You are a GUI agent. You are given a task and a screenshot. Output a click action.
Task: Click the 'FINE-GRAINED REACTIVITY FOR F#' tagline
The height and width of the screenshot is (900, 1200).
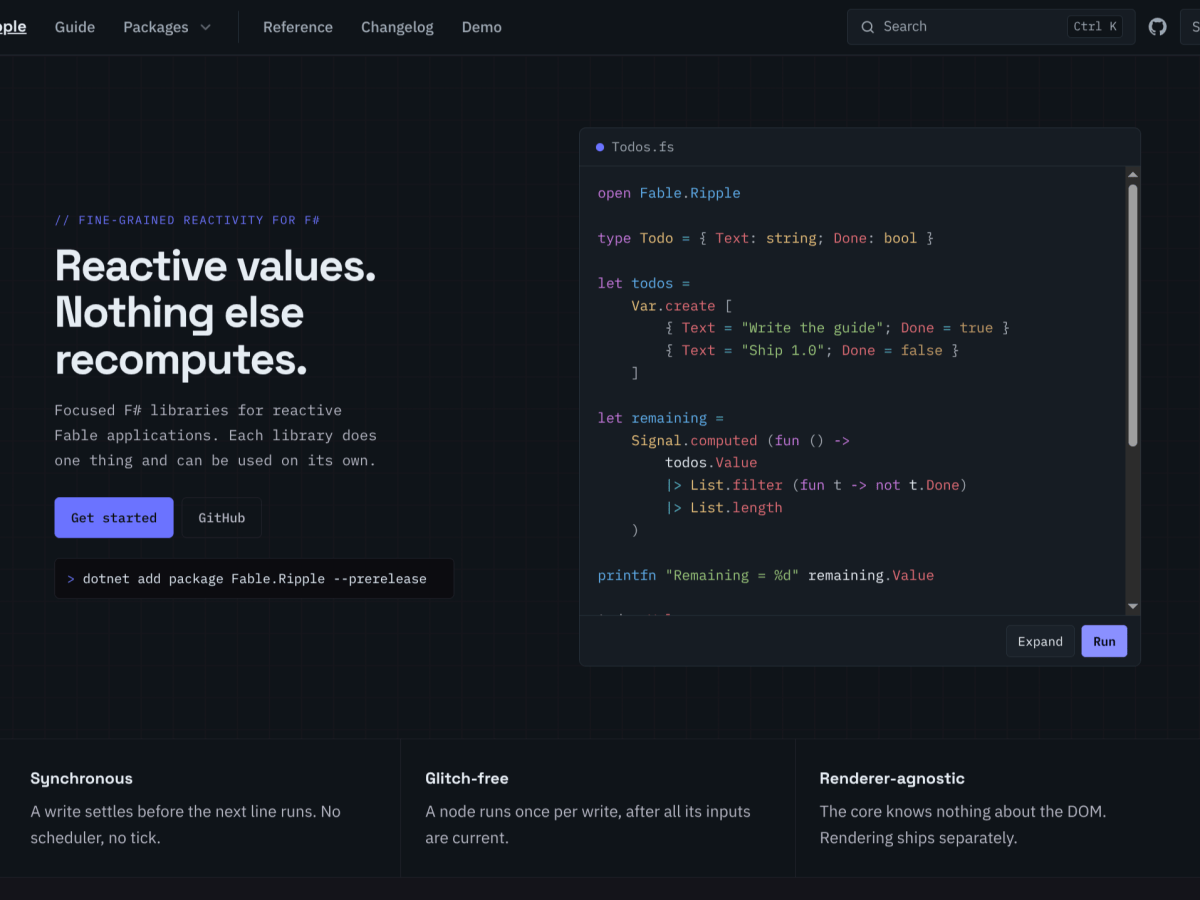pyautogui.click(x=187, y=220)
